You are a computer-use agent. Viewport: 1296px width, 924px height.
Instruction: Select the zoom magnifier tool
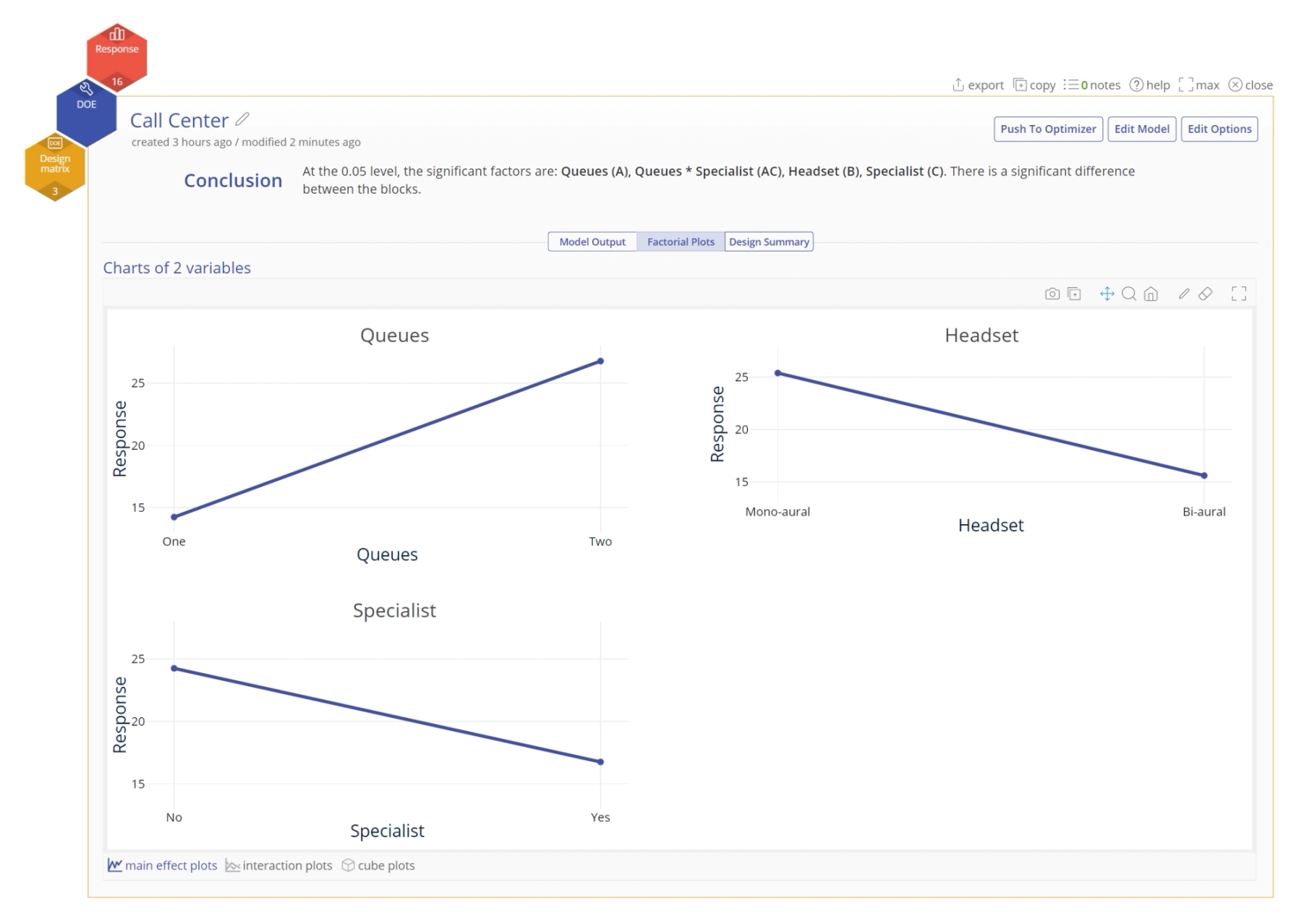(1129, 294)
